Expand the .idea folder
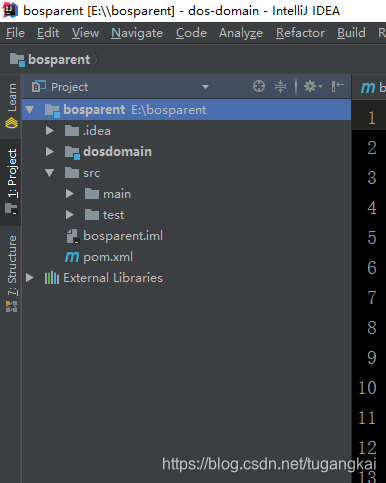This screenshot has height=483, width=386. 50,131
